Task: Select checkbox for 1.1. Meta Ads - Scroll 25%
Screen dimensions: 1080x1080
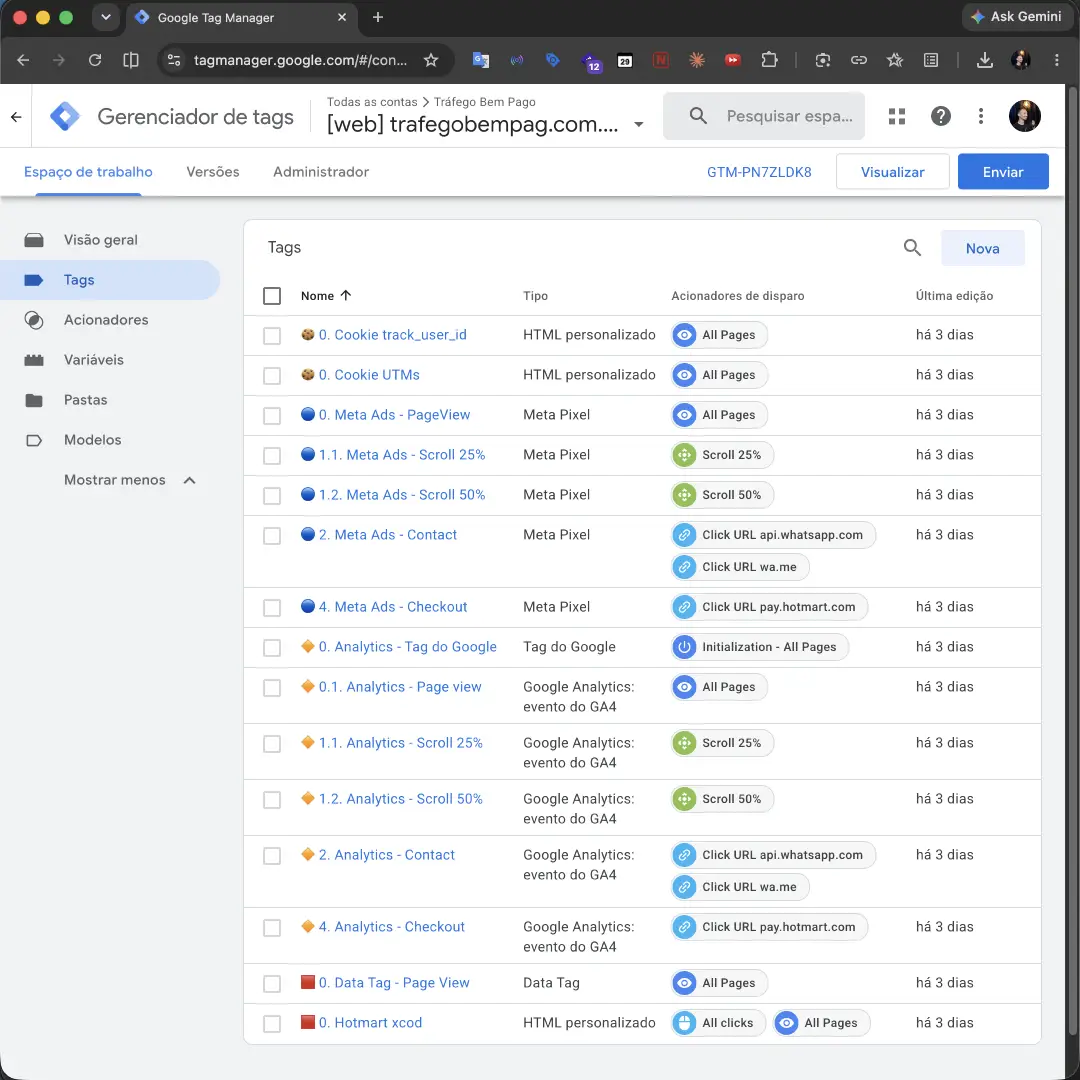Action: point(272,455)
